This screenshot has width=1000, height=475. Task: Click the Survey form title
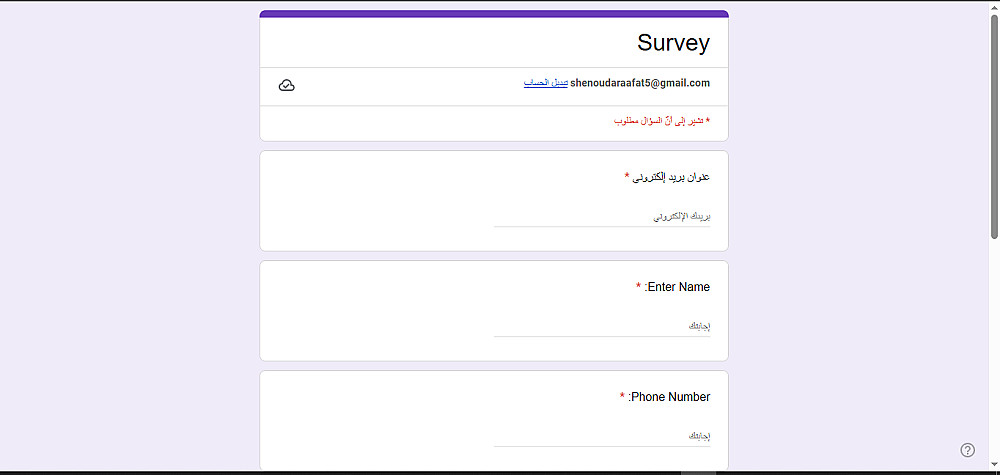(x=673, y=43)
